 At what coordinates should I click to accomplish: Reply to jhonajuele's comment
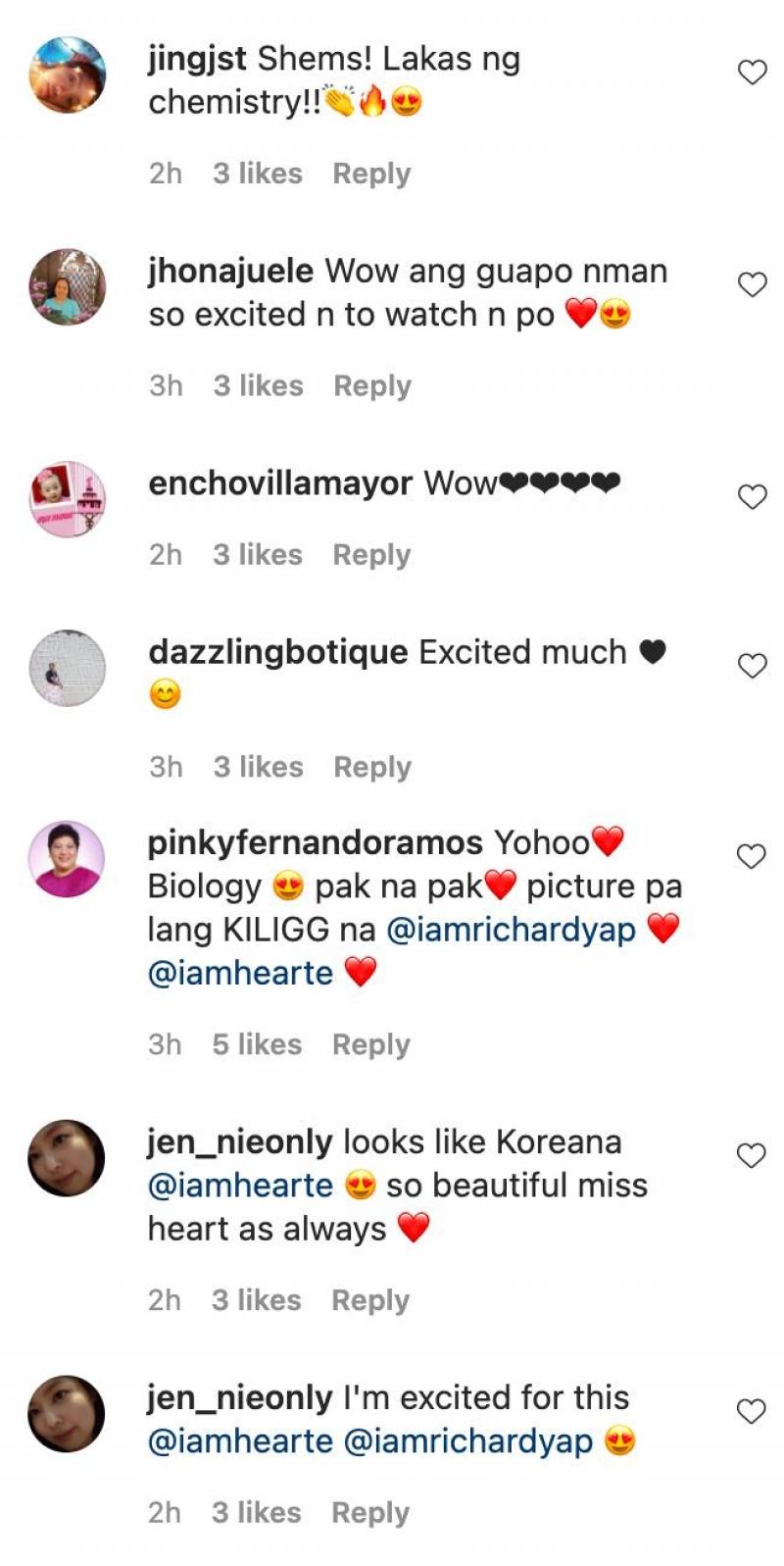point(372,386)
